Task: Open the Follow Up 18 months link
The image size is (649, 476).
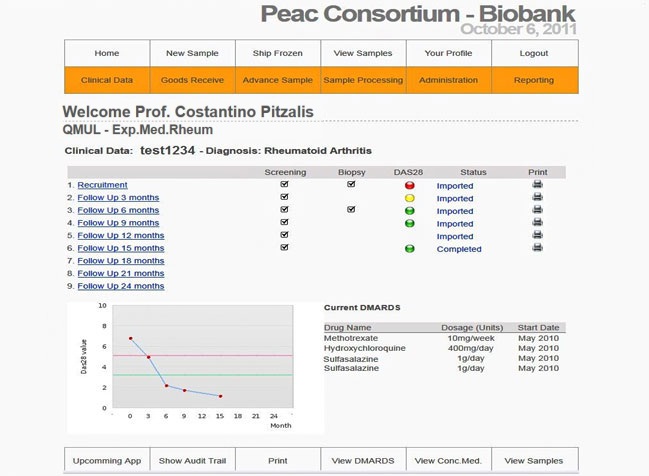Action: (121, 261)
